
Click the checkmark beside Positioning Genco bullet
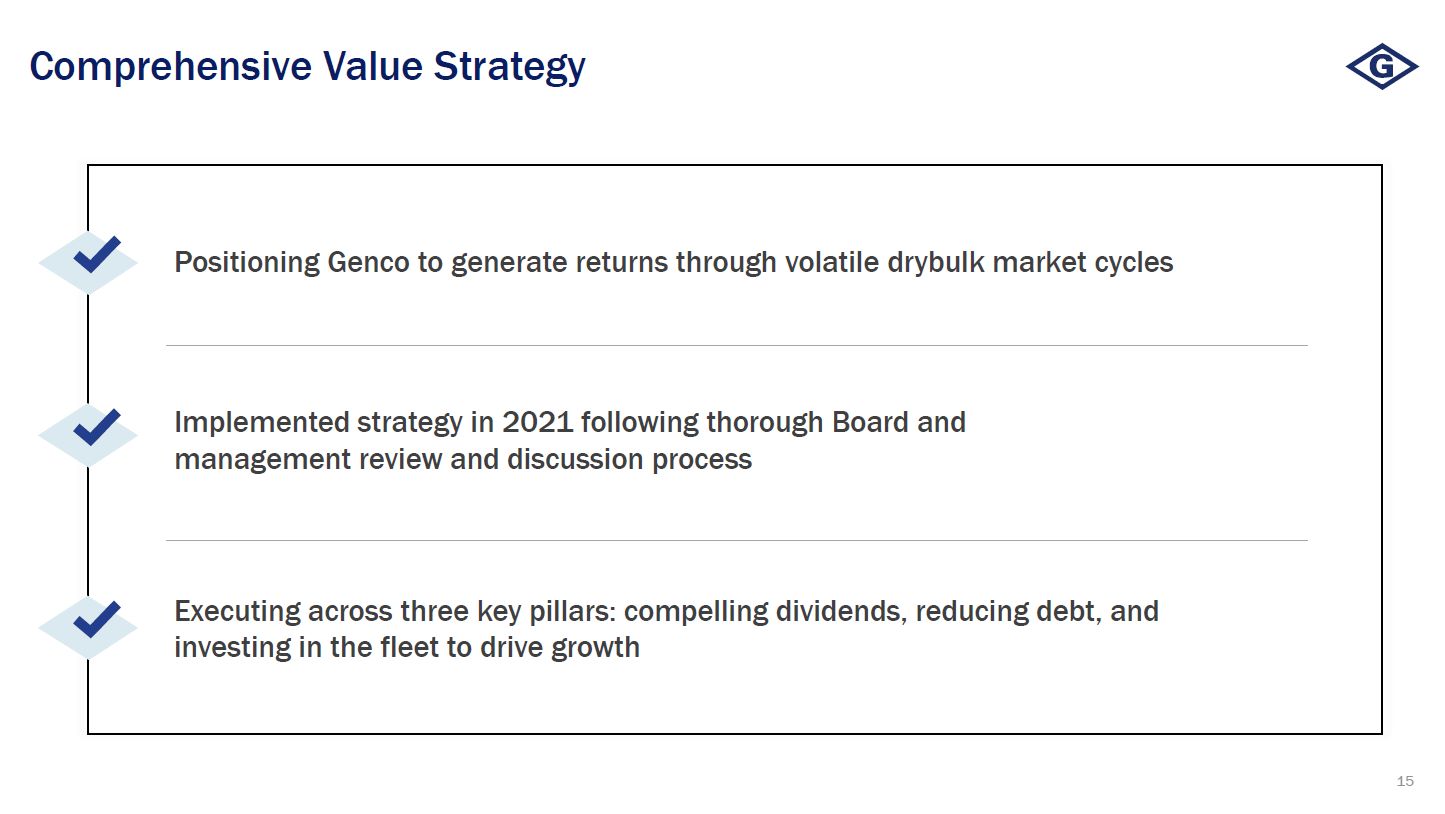96,255
